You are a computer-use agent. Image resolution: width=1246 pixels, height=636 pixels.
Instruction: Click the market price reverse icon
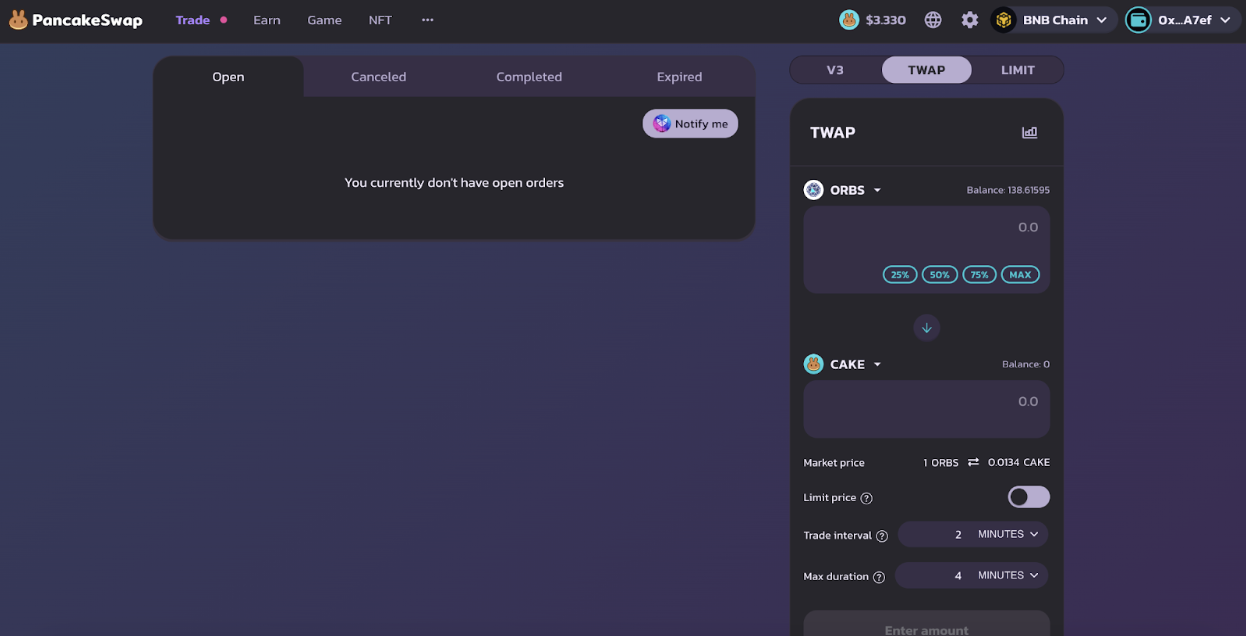(974, 462)
